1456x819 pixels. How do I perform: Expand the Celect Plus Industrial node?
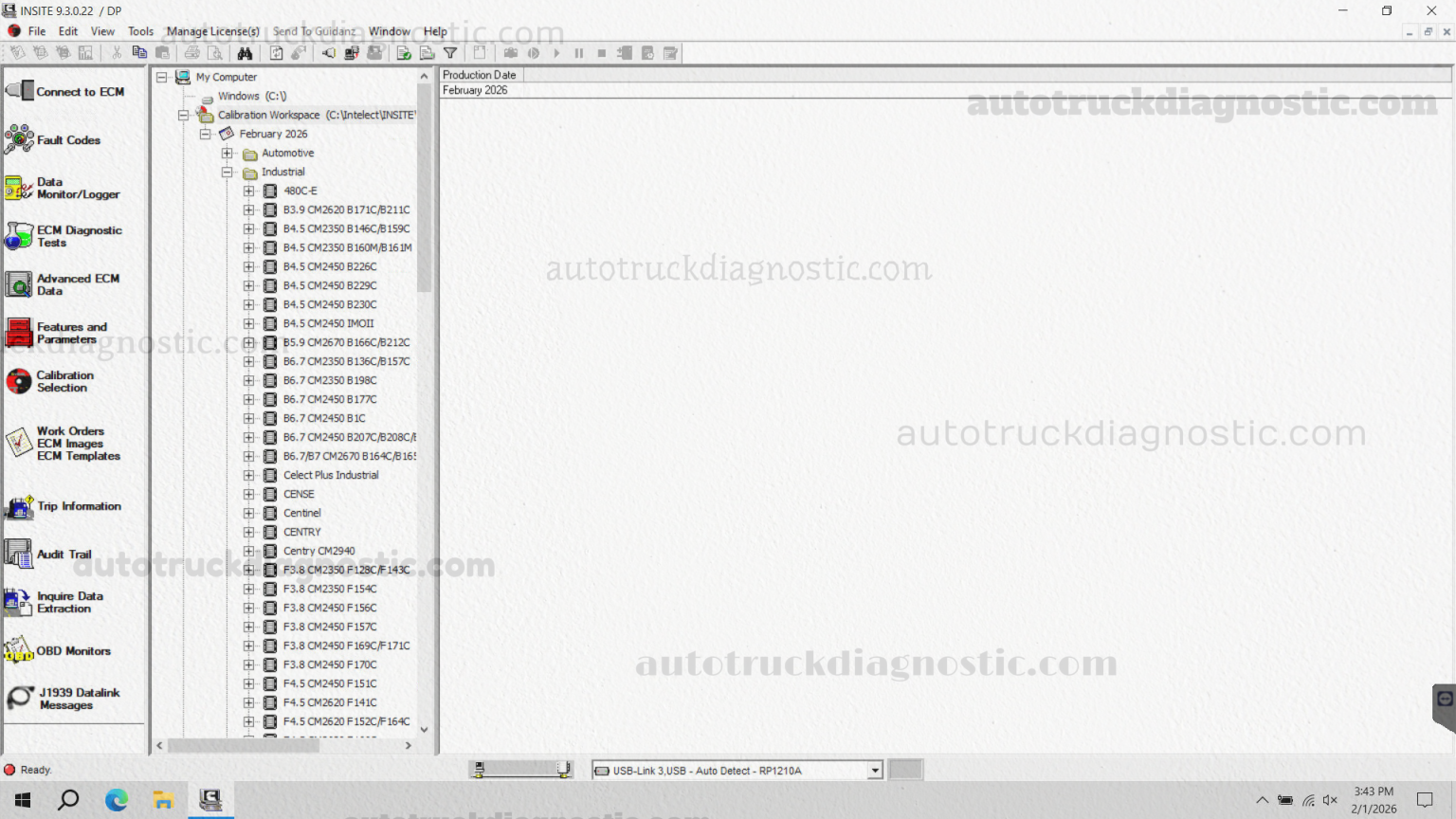249,475
